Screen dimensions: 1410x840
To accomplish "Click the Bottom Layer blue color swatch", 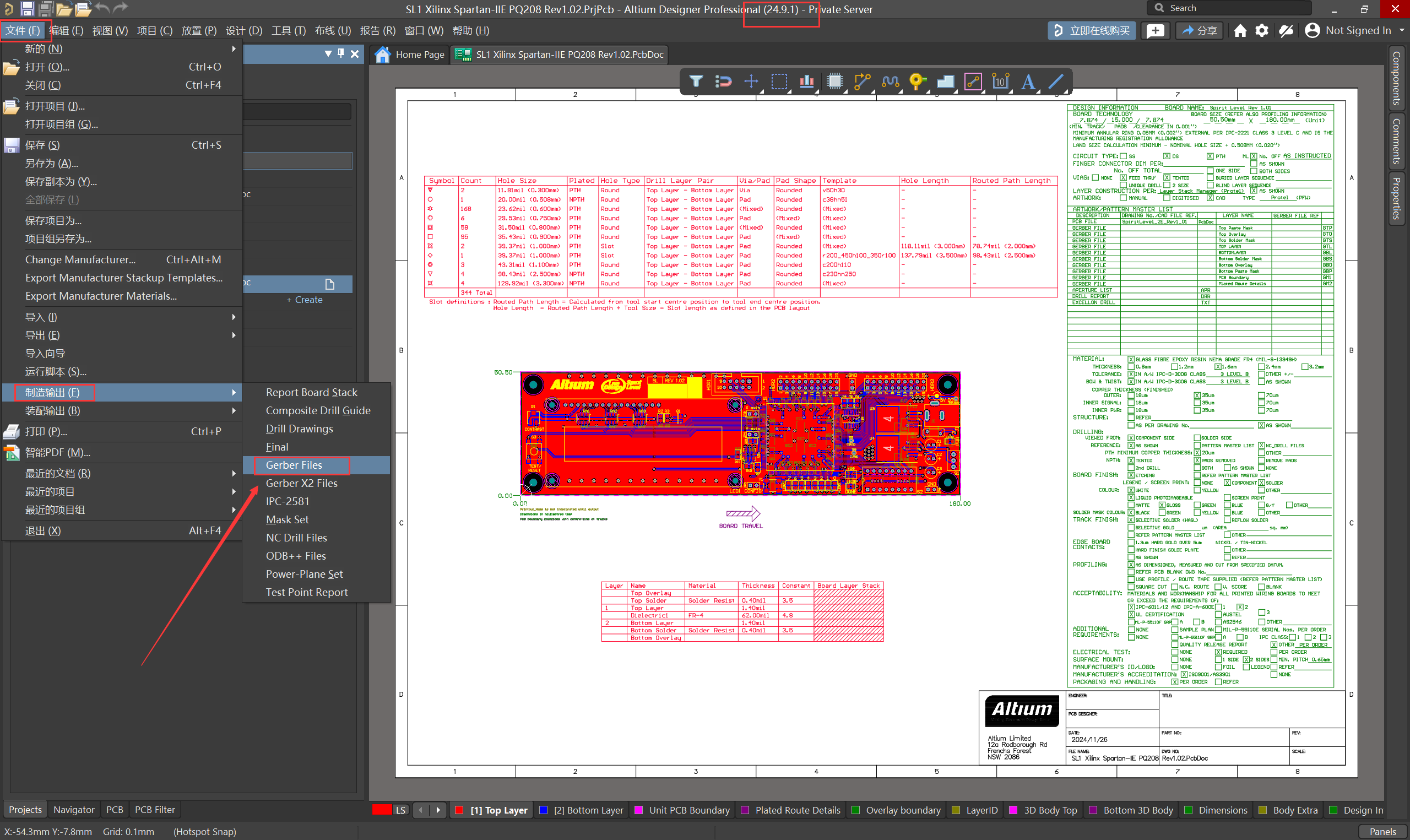I will tap(543, 810).
